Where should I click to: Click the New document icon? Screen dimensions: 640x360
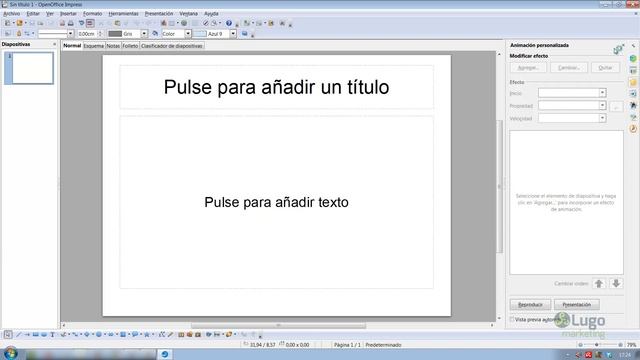(x=7, y=23)
